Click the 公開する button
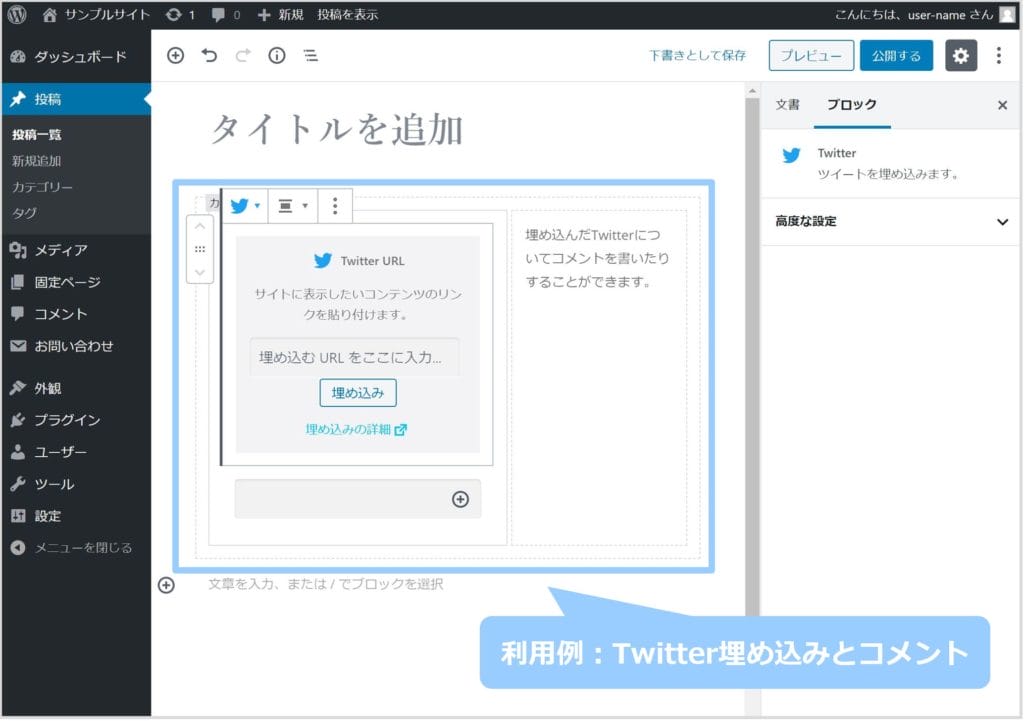 [896, 56]
